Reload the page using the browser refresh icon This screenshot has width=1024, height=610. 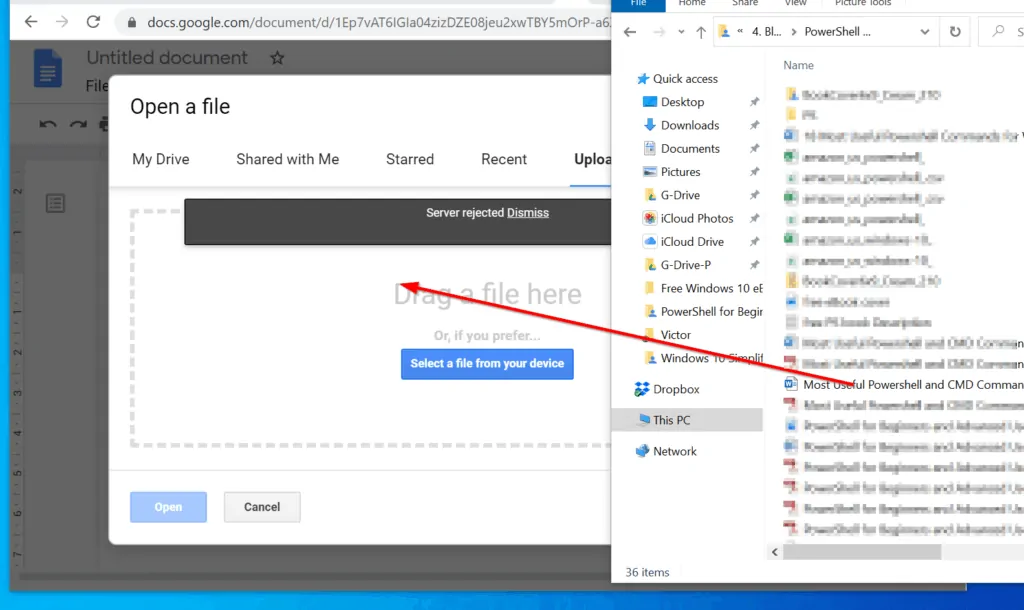coord(94,20)
